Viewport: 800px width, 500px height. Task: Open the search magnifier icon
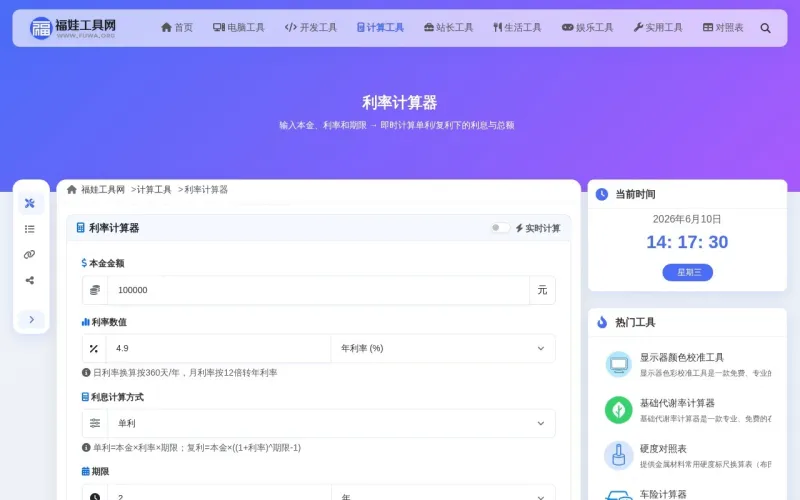(x=765, y=28)
